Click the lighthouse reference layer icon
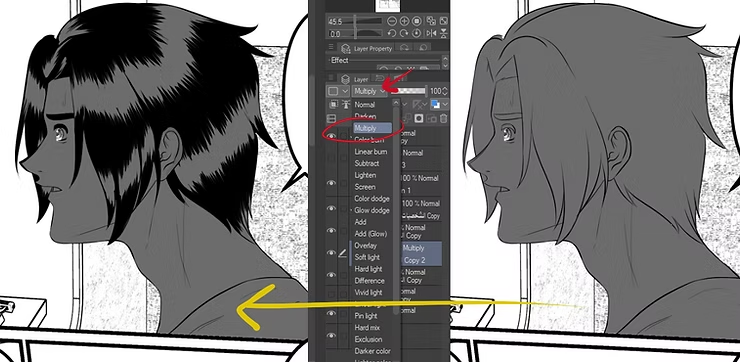The image size is (740, 362). click(346, 104)
